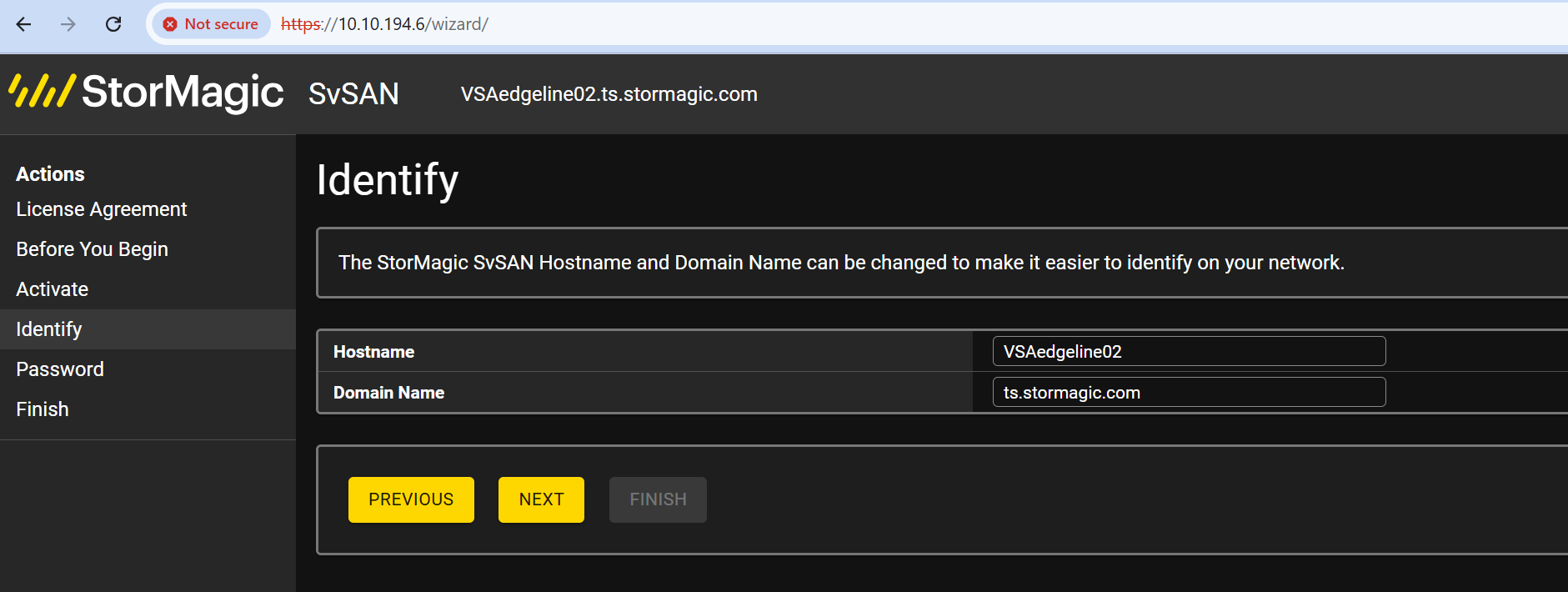
Task: Focus the address bar URL
Action: coord(384,24)
